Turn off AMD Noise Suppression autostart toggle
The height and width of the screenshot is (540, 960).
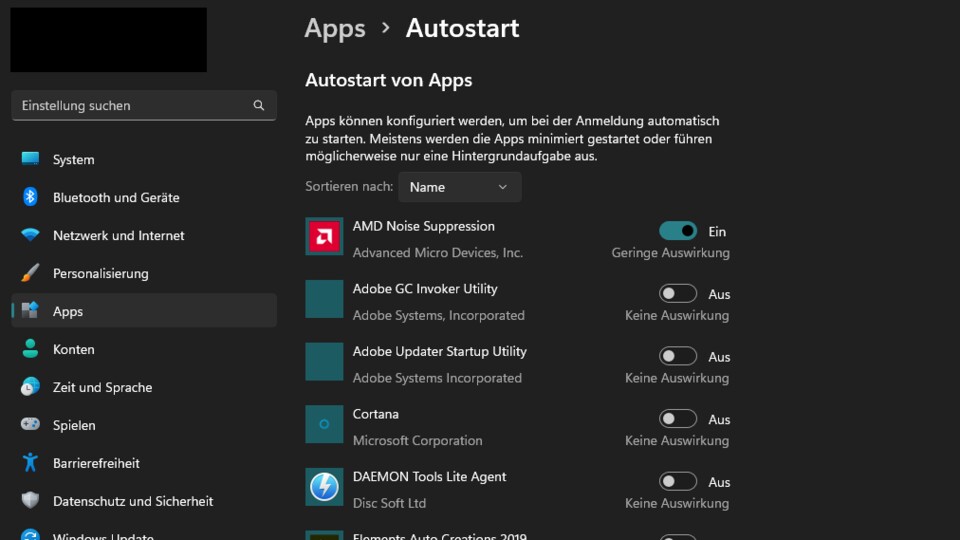click(678, 231)
